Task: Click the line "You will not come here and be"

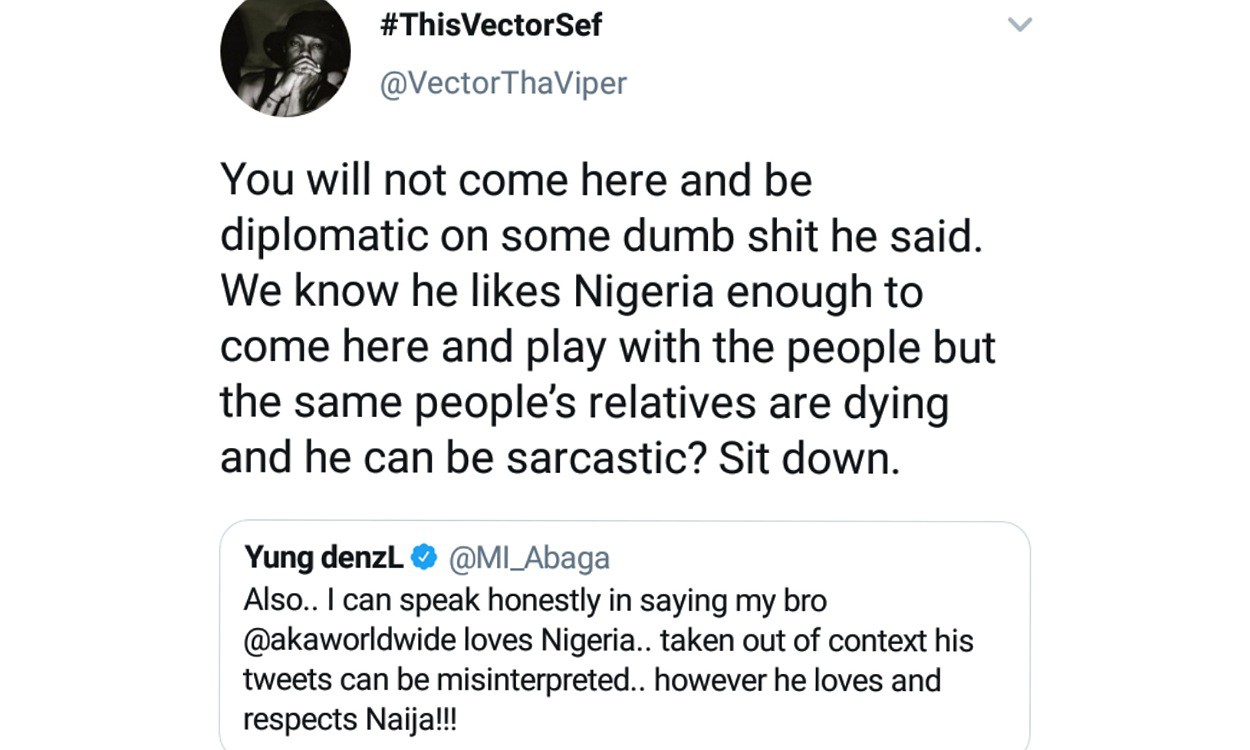Action: 516,181
